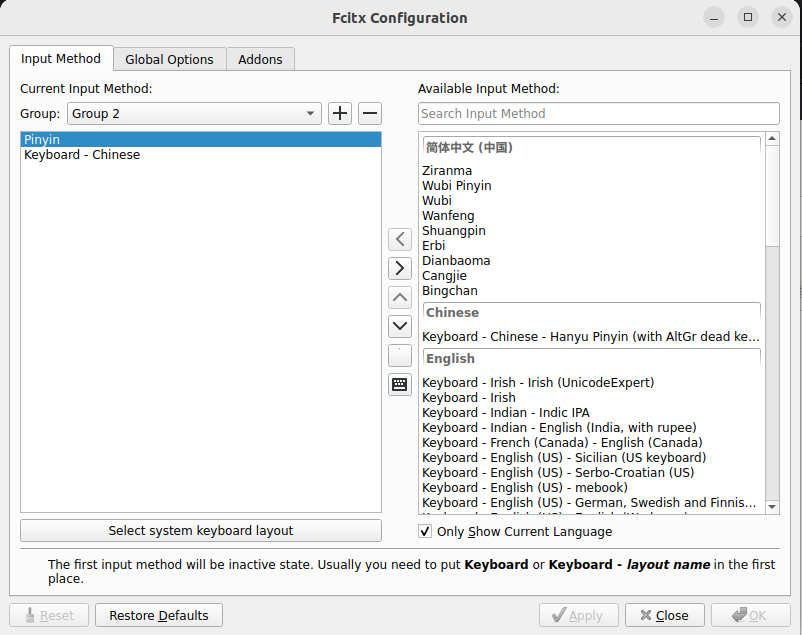Open the Group 2 dropdown
Screen dimensions: 802x635
pos(194,113)
